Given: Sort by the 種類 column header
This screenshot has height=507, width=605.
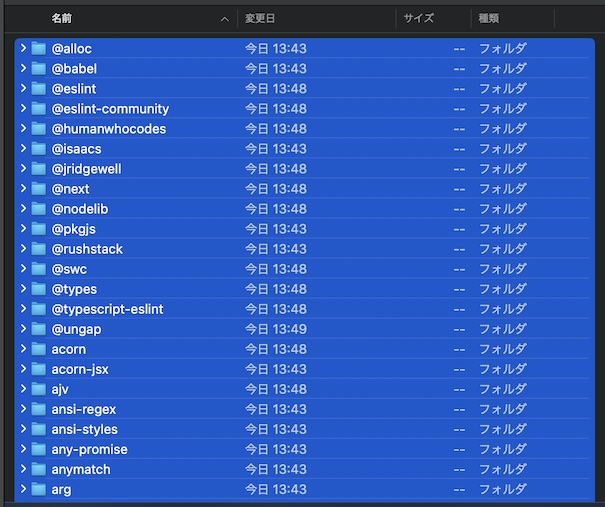Looking at the screenshot, I should pos(490,18).
